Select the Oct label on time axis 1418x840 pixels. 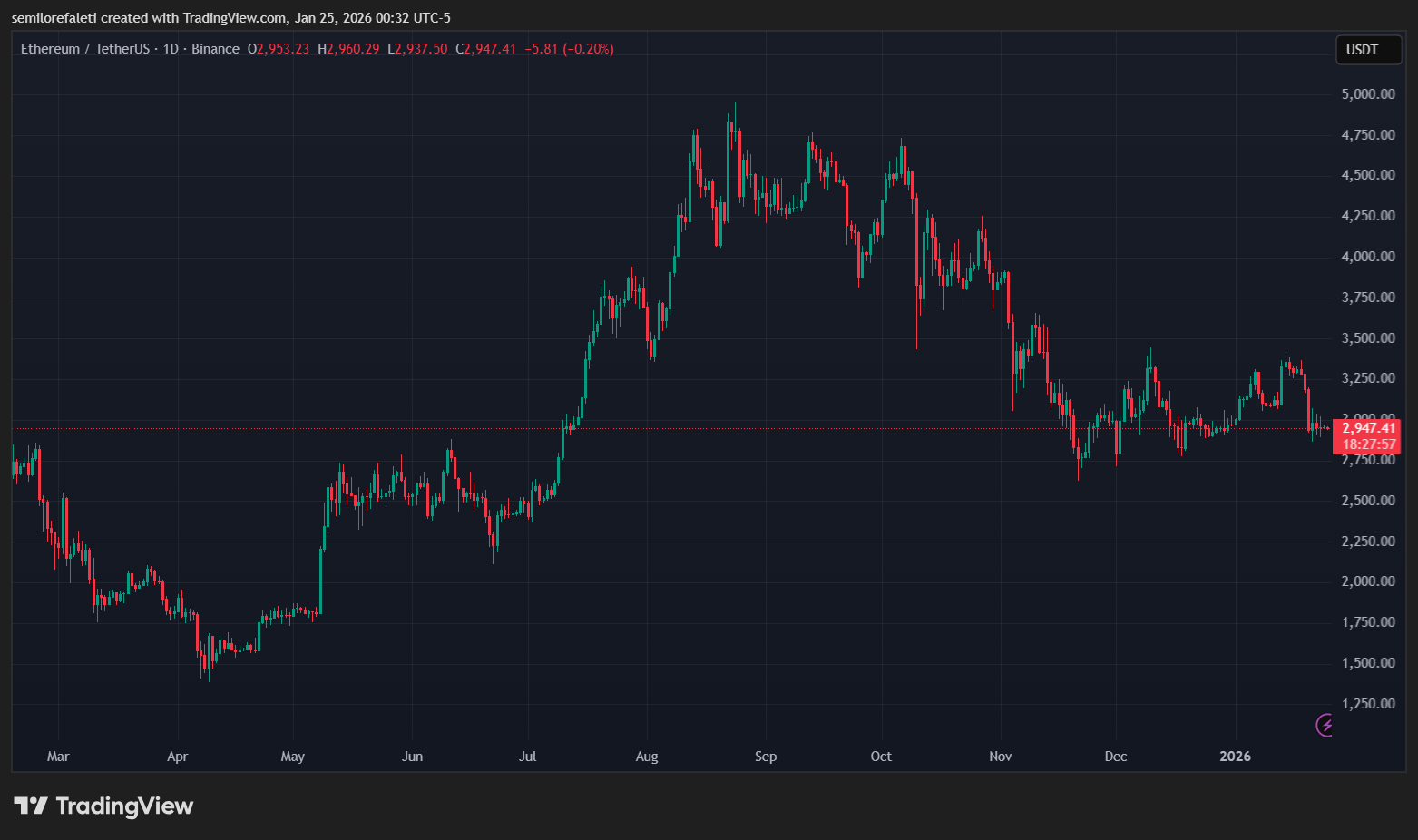881,756
